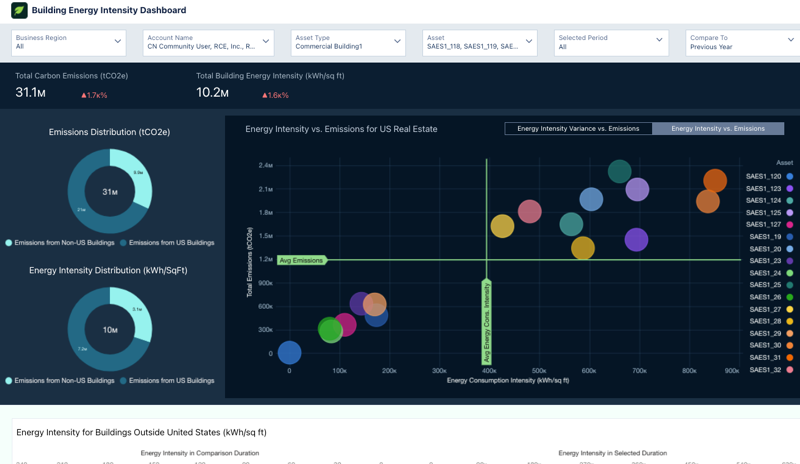Select SAES1_24 legend label
This screenshot has height=464, width=800.
pos(765,273)
